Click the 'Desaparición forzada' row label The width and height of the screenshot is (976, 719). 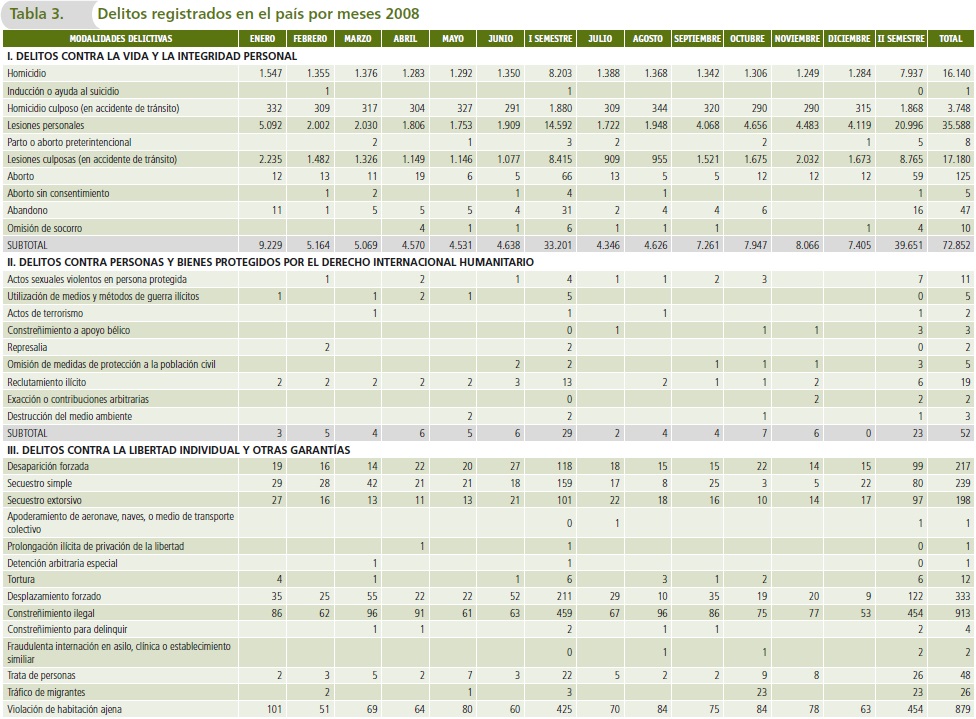(47, 466)
